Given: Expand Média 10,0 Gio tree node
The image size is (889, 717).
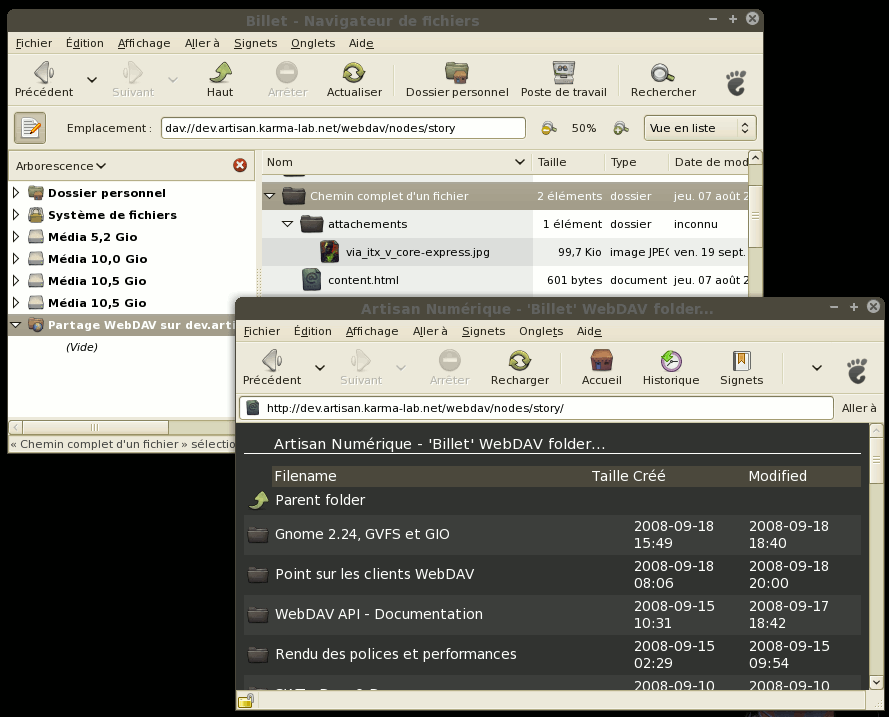Looking at the screenshot, I should tap(16, 258).
